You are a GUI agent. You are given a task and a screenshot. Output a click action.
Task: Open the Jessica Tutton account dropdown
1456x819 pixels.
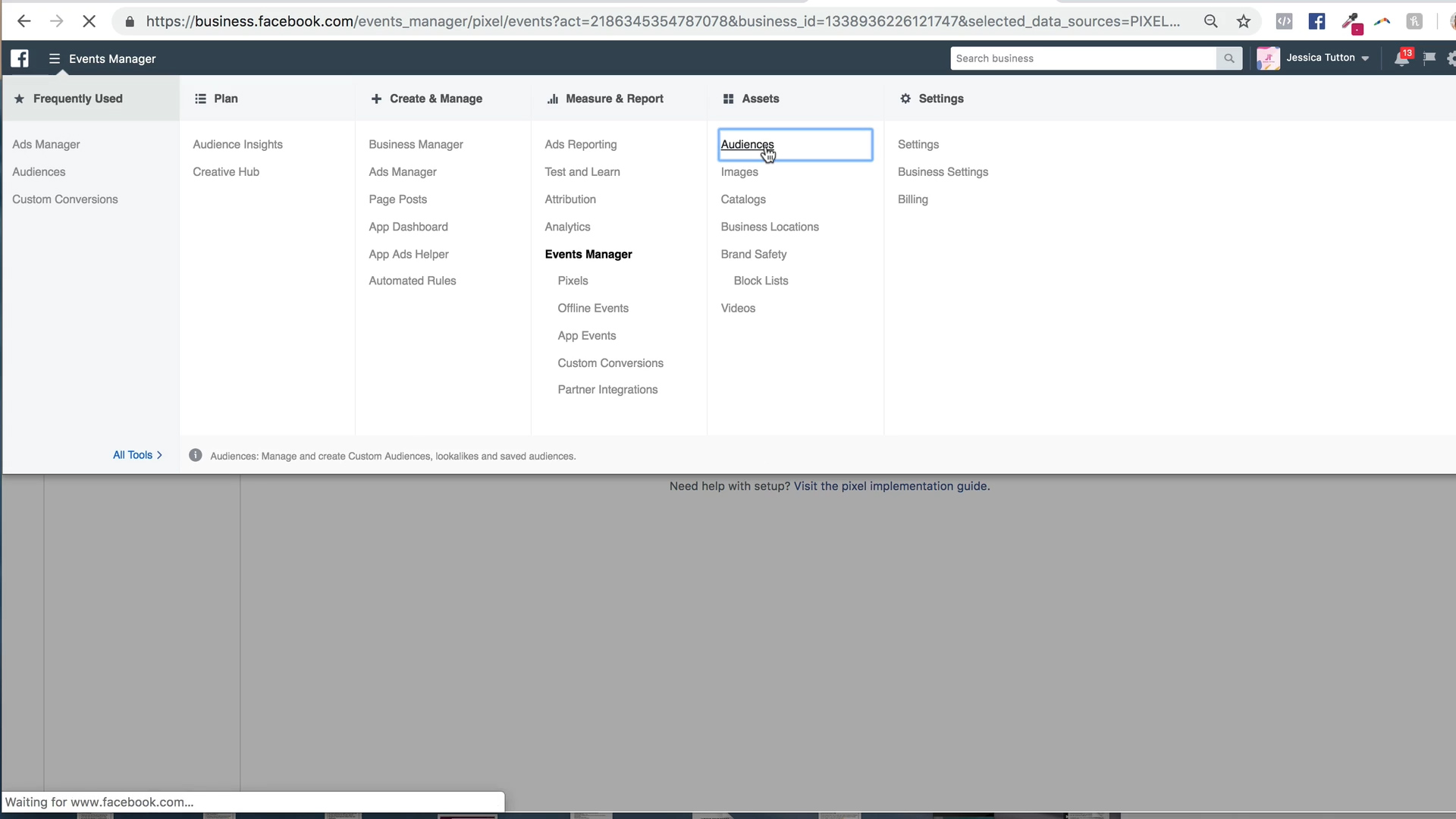(x=1313, y=58)
